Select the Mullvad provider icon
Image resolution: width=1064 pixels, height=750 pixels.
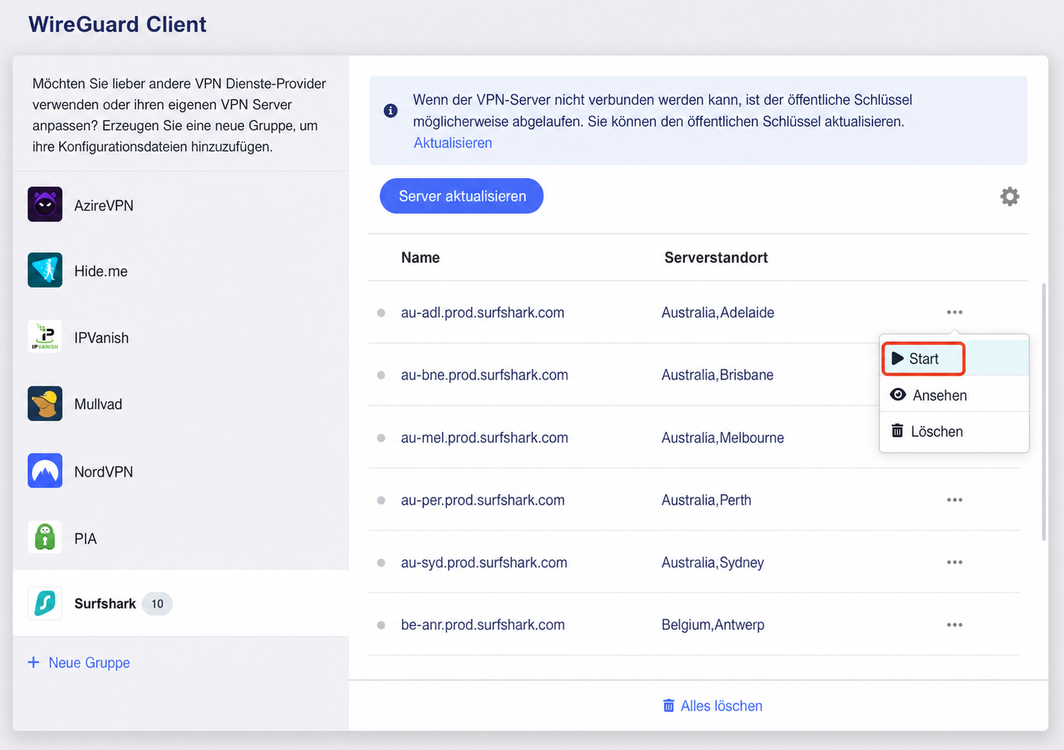click(45, 404)
